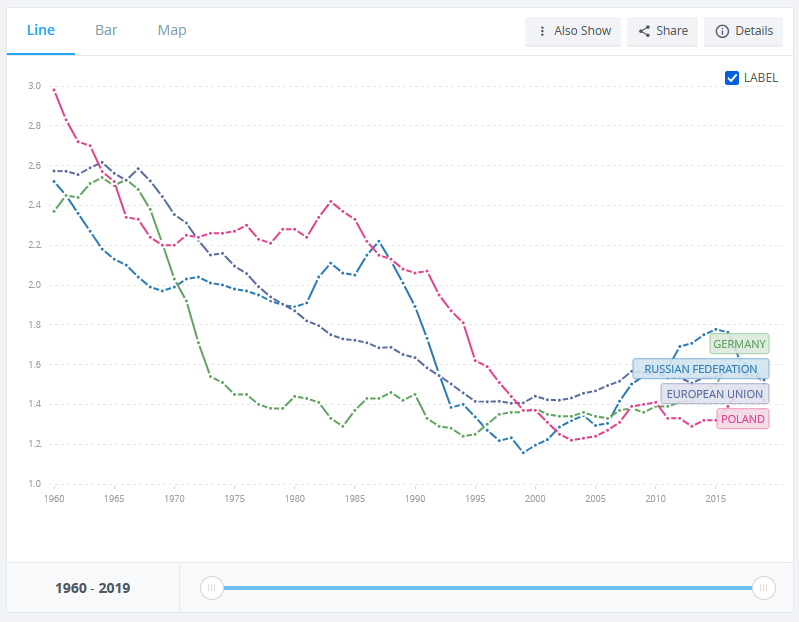Open the Also Show options menu

[573, 31]
